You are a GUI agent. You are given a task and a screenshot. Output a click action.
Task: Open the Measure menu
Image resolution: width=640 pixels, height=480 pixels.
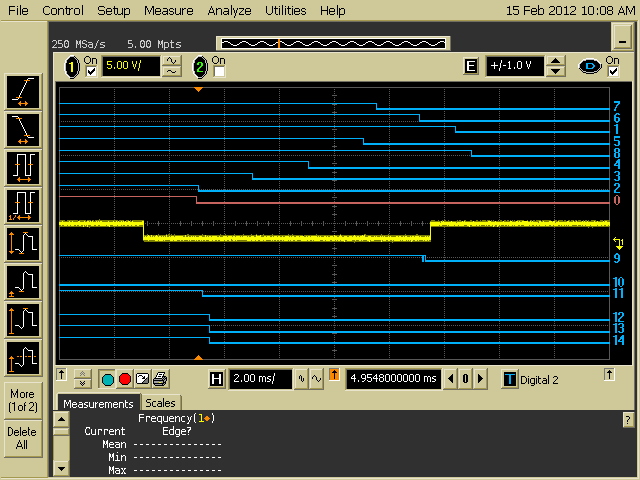tap(169, 10)
